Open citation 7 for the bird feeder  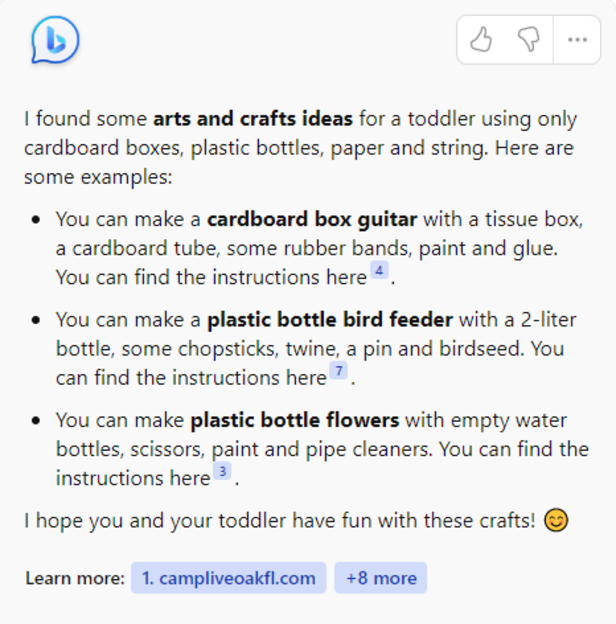point(339,372)
